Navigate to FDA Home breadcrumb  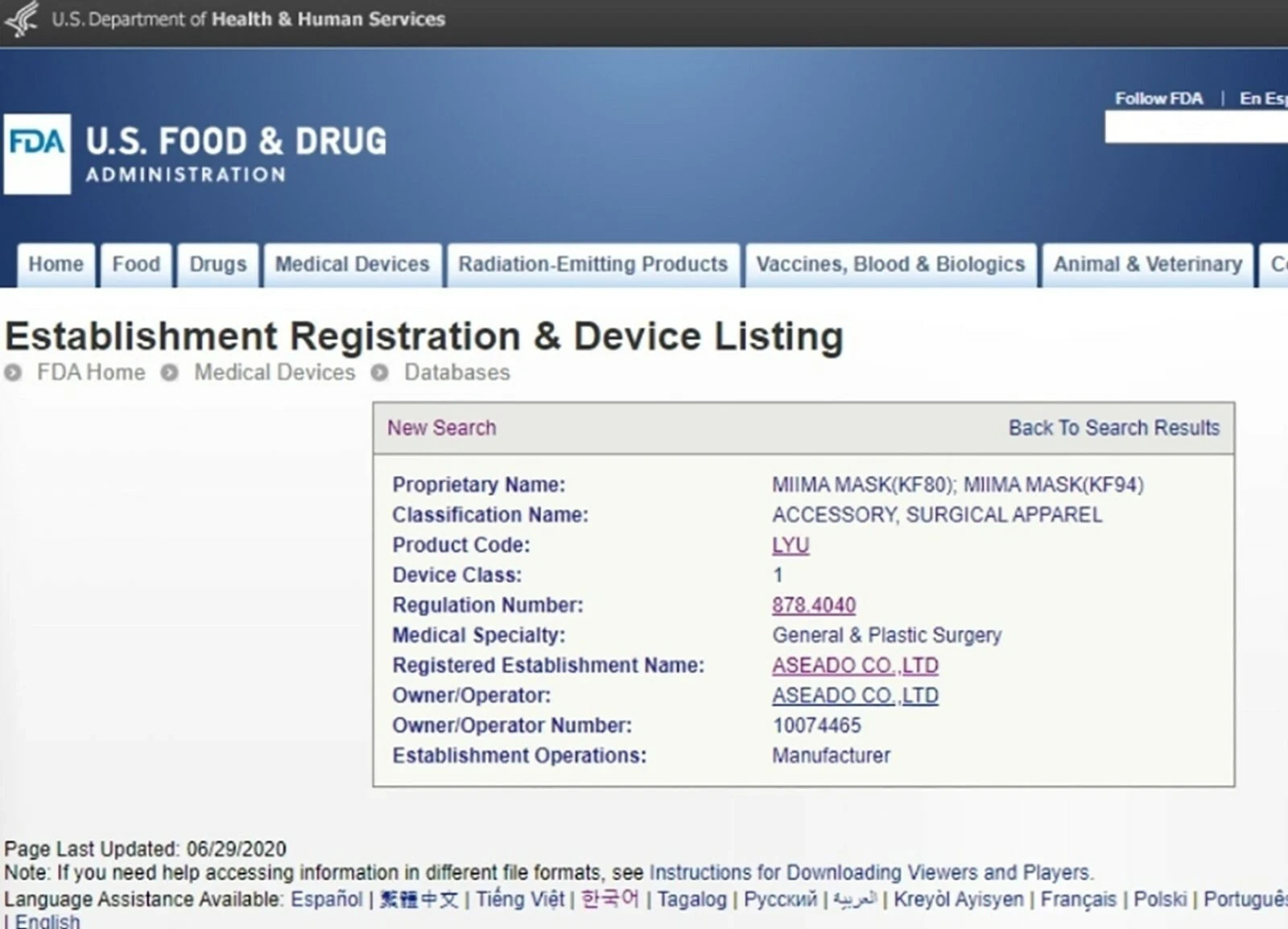(x=91, y=373)
